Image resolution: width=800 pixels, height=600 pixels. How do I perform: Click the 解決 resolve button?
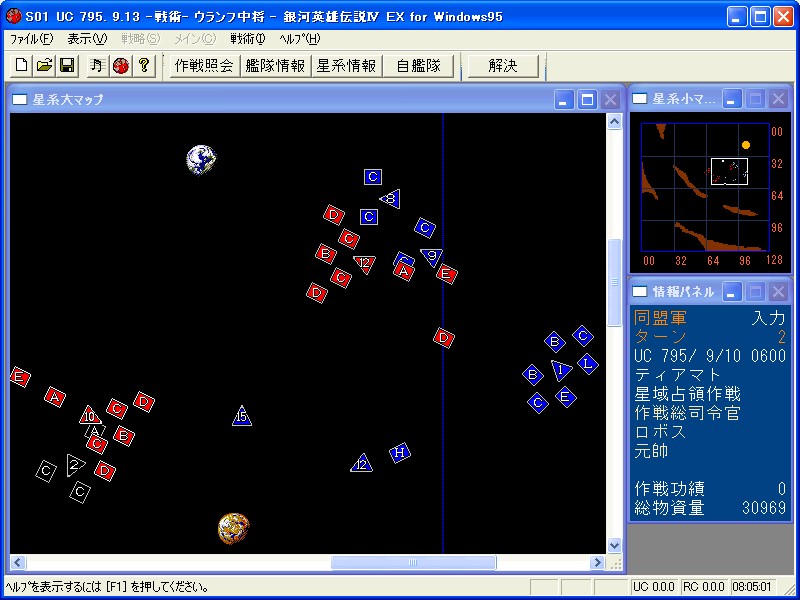coord(503,66)
